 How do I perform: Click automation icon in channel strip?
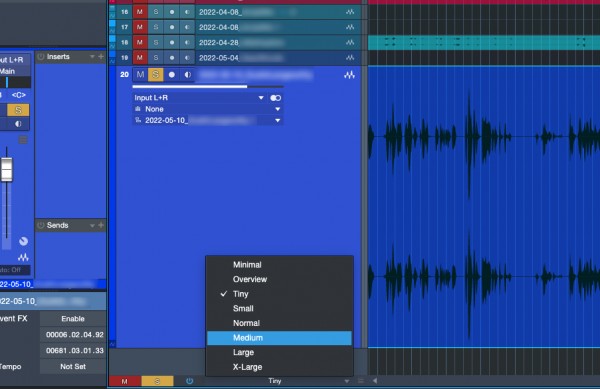(23, 257)
